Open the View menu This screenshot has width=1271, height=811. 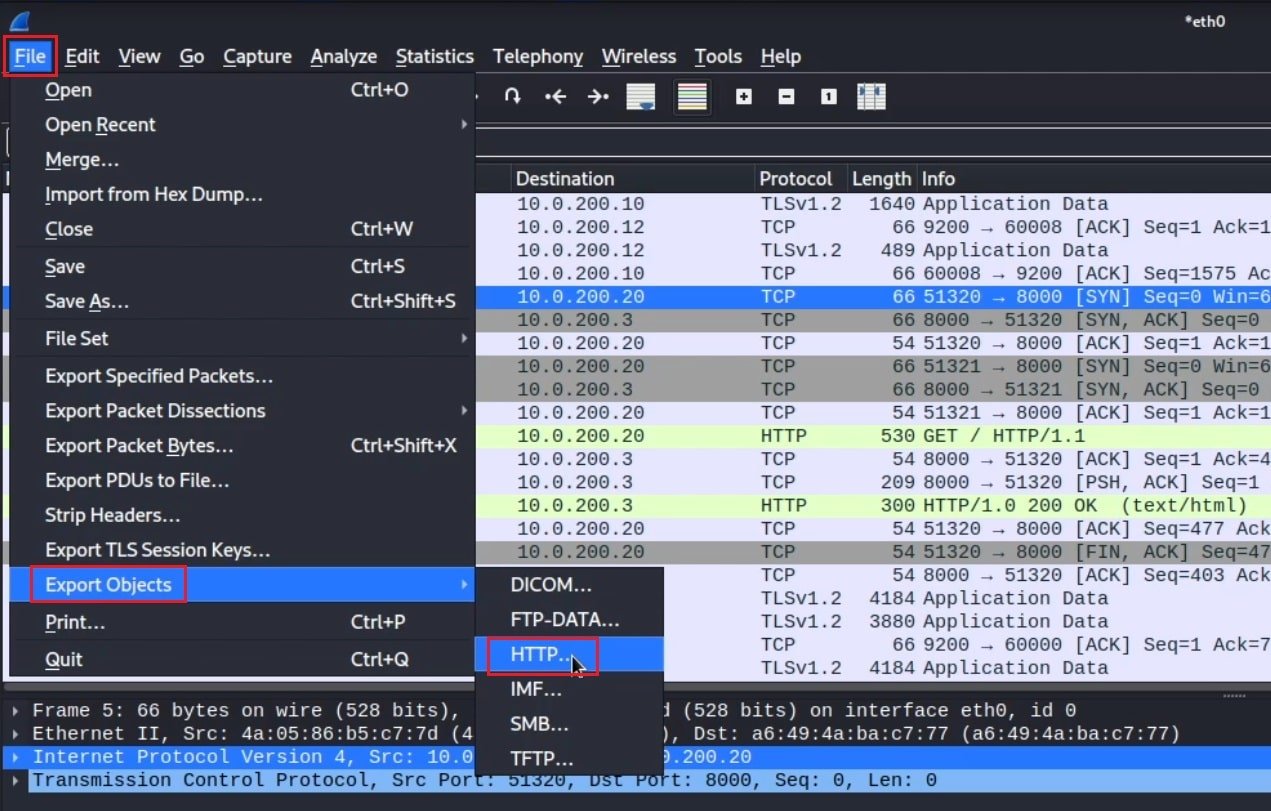tap(139, 57)
